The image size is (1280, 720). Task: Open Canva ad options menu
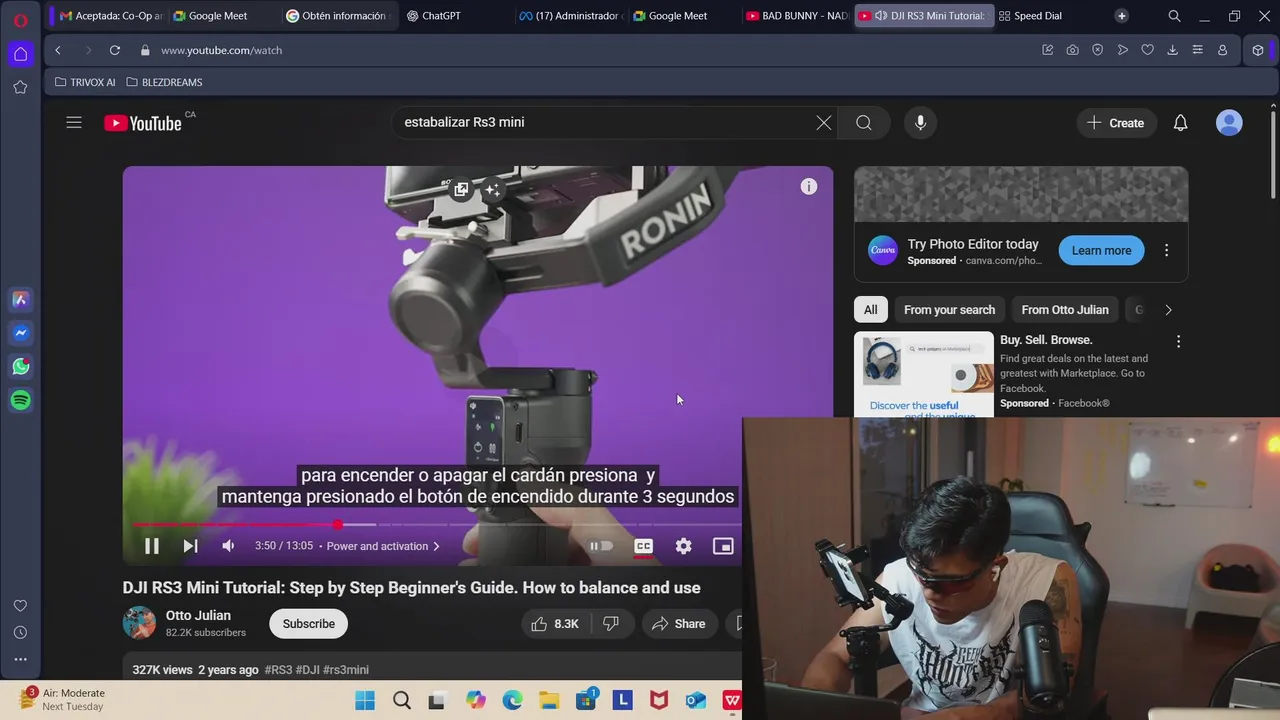1166,251
